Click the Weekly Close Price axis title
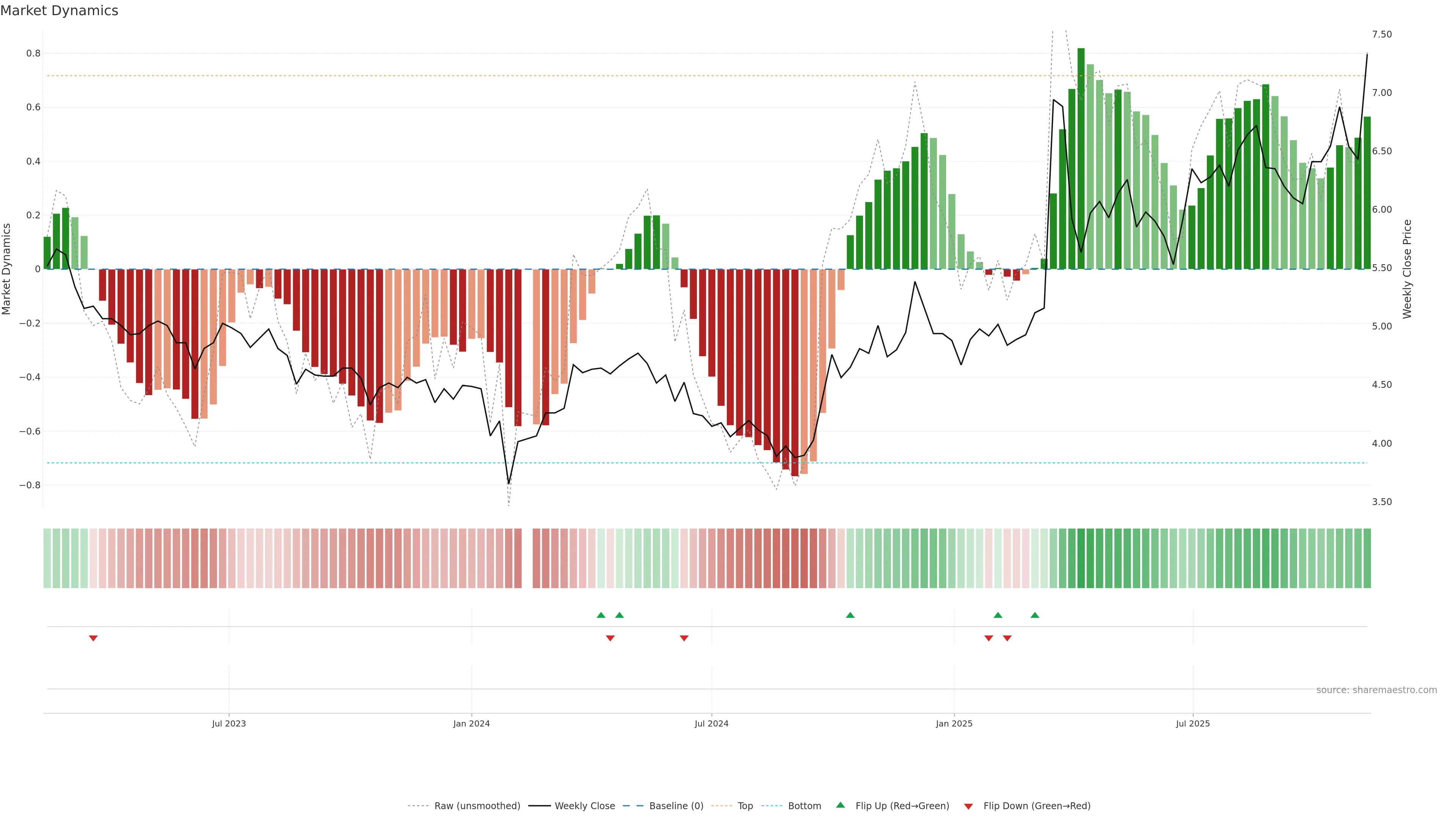This screenshot has height=819, width=1456. (x=1407, y=269)
